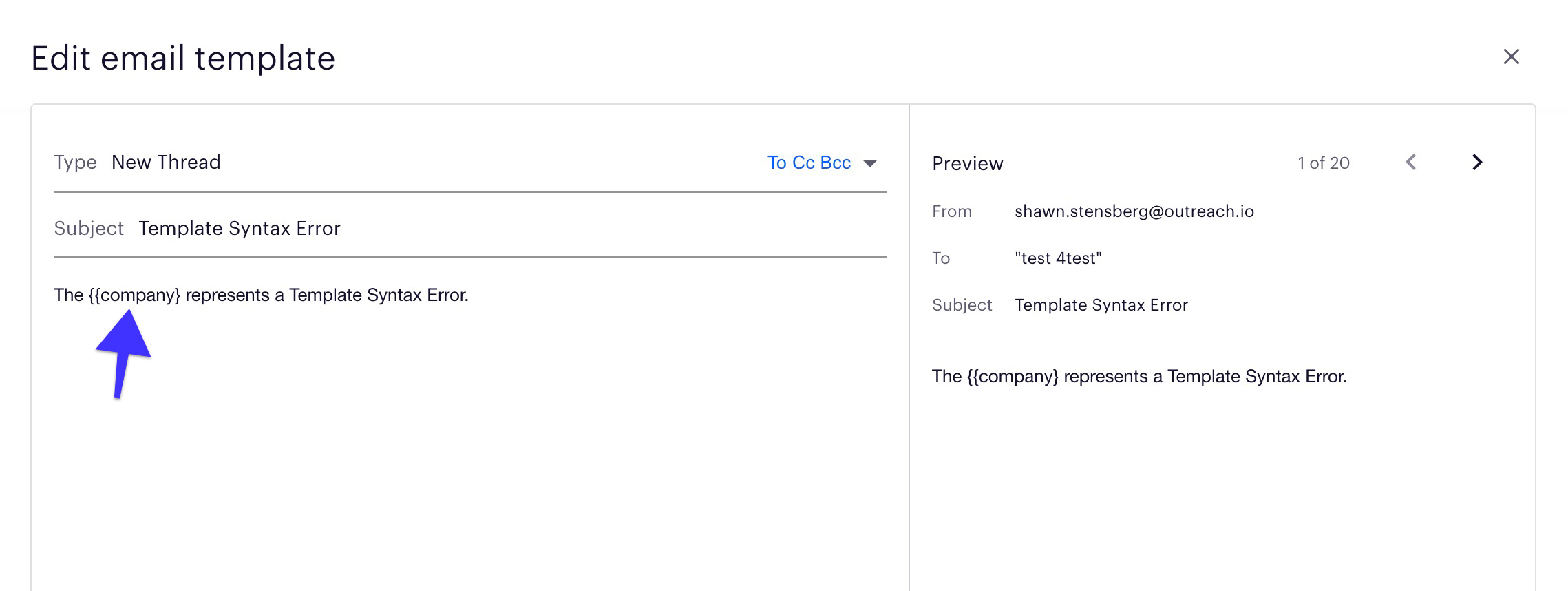
Task: Click the Preview panel heading
Action: tap(967, 164)
